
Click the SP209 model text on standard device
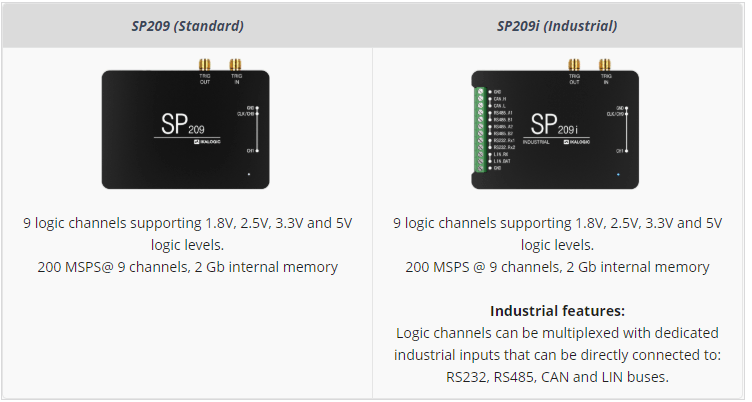(x=184, y=126)
